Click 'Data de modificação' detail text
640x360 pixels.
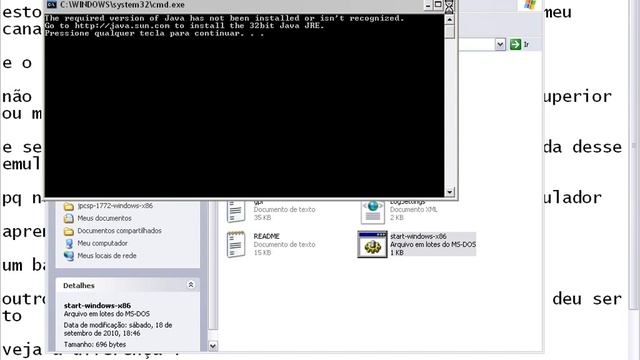coord(118,329)
